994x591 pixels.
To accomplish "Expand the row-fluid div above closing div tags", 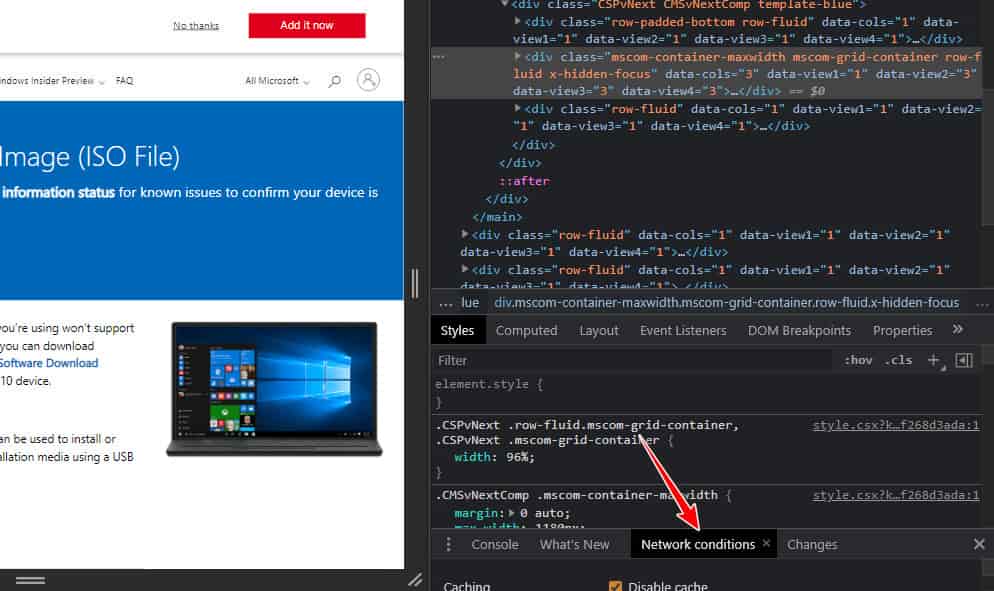I will click(x=518, y=108).
